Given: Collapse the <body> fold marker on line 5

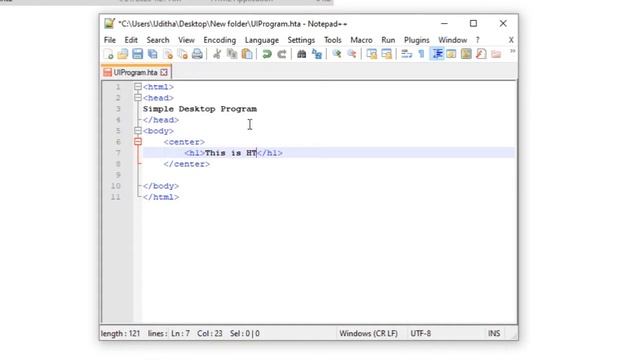Looking at the screenshot, I should (138, 131).
